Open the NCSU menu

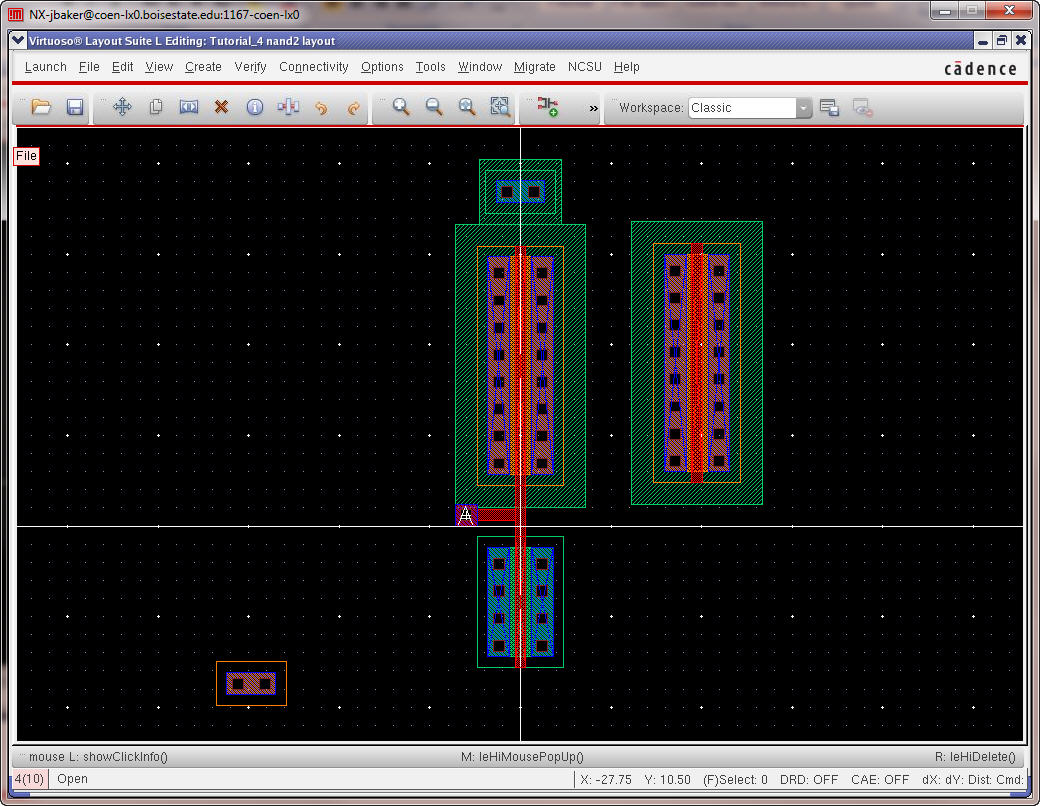click(x=585, y=67)
